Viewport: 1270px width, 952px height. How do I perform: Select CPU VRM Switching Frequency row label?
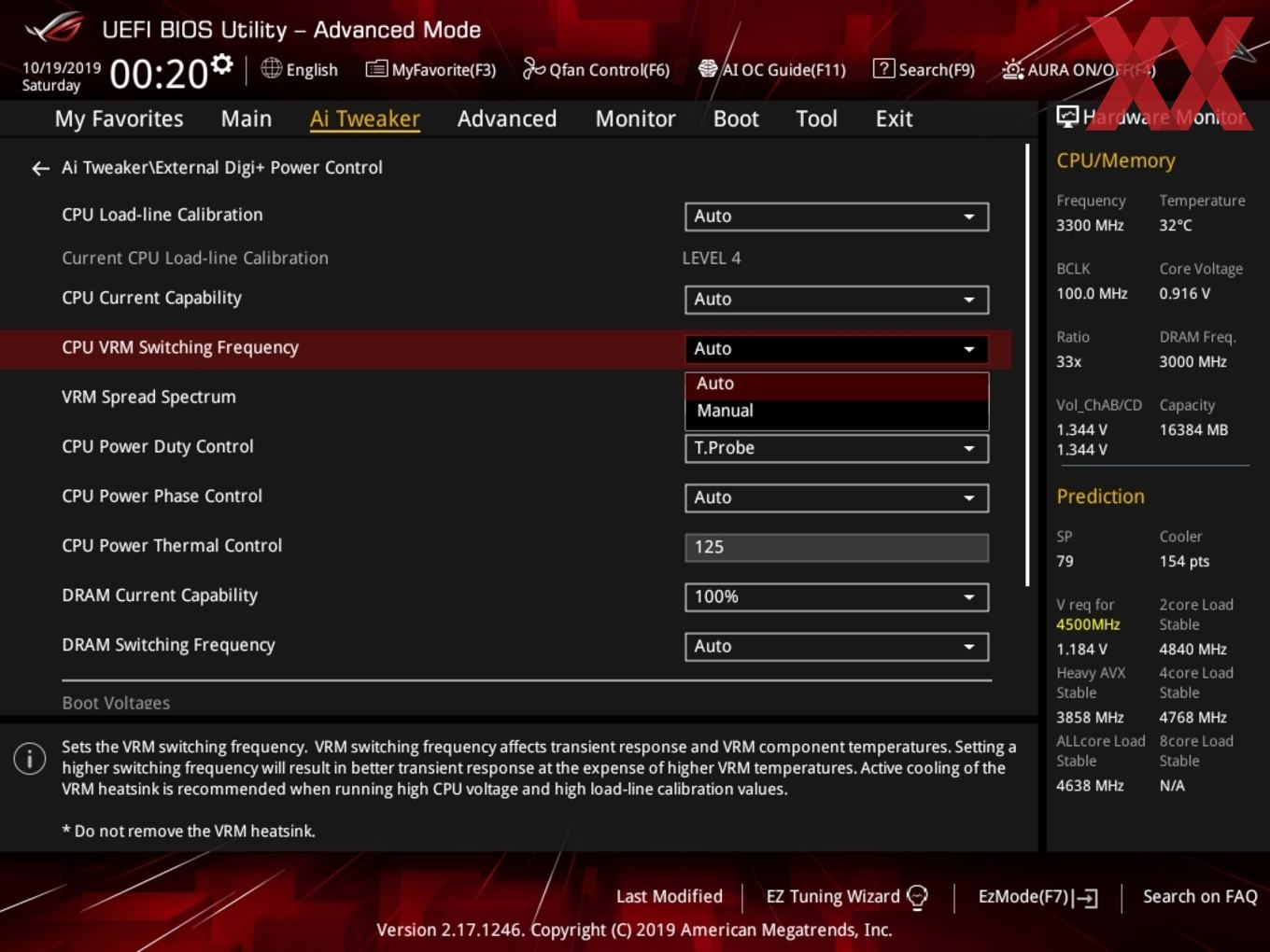pos(180,347)
